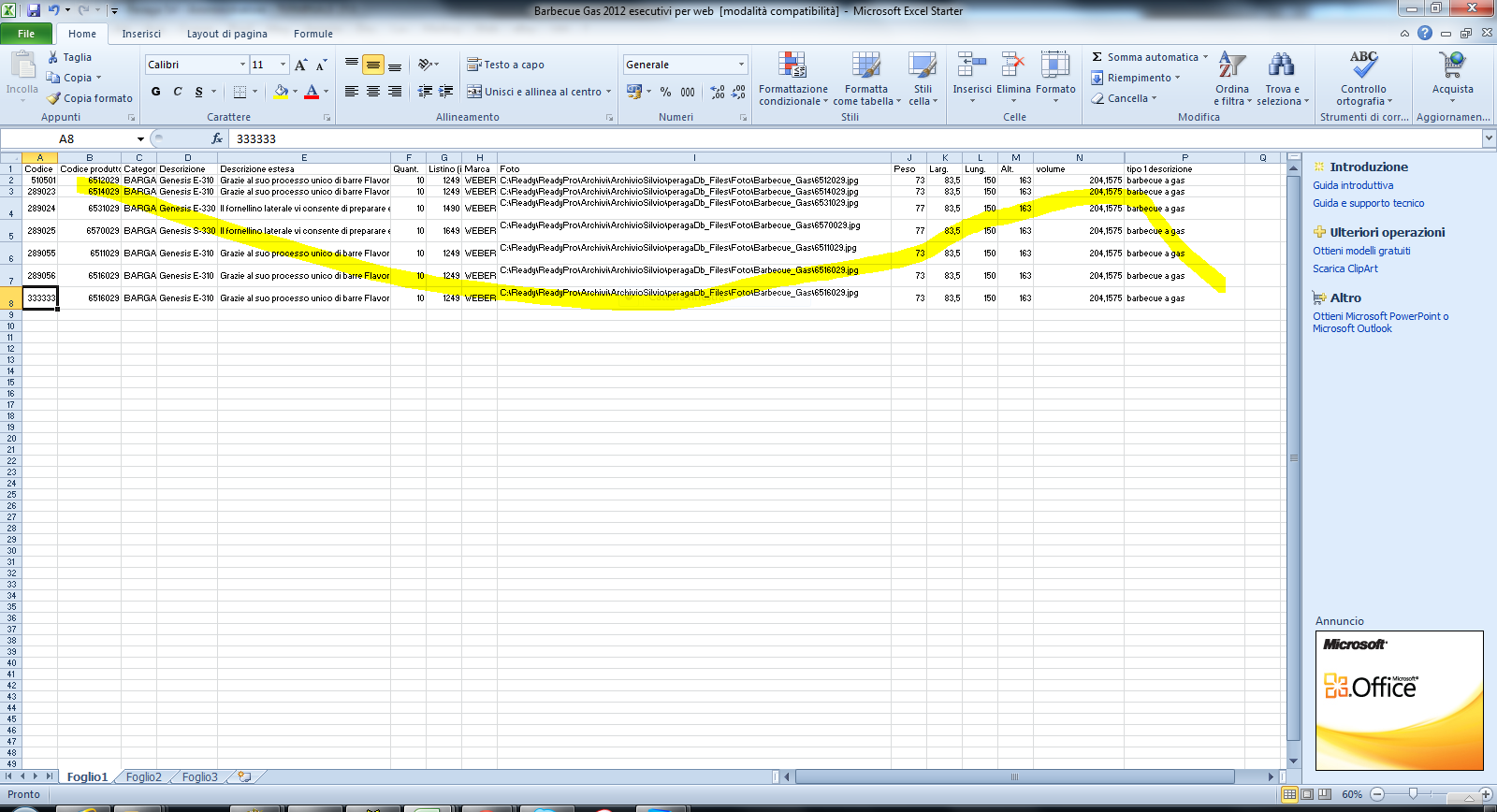Align text right
The image size is (1497, 812).
coord(395,92)
